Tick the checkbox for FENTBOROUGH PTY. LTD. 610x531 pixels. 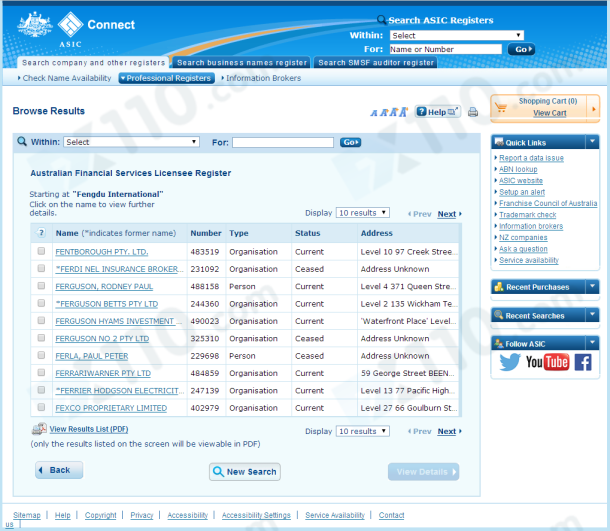pos(41,252)
